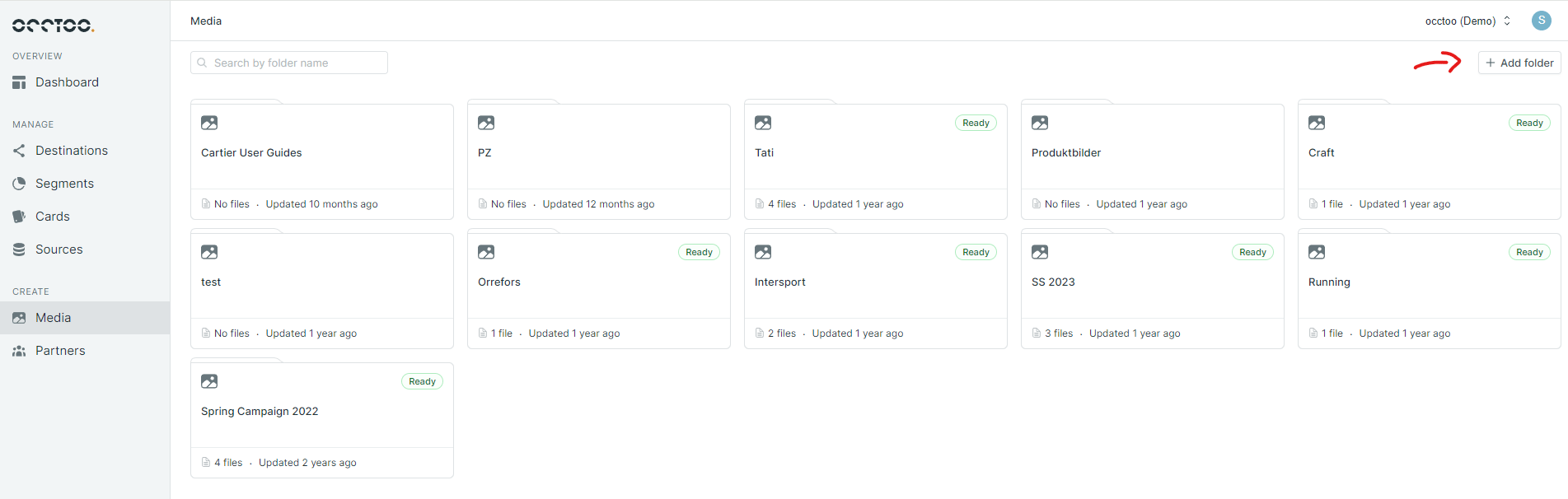Go to the Partners page
Image resolution: width=1568 pixels, height=499 pixels.
coord(85,351)
